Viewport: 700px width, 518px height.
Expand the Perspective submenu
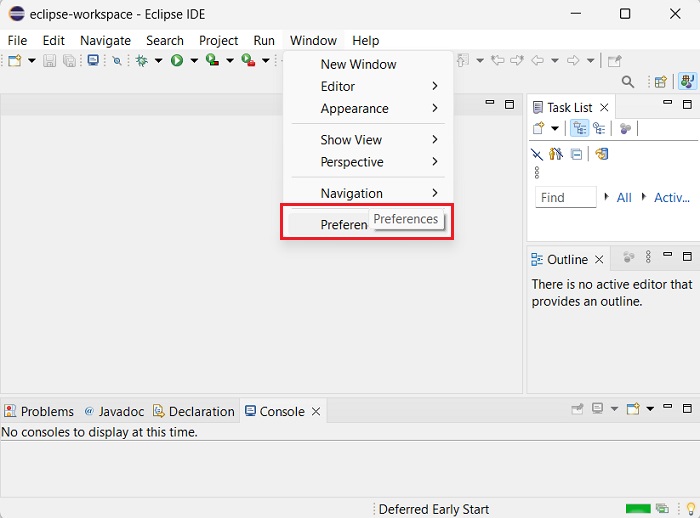tap(368, 162)
